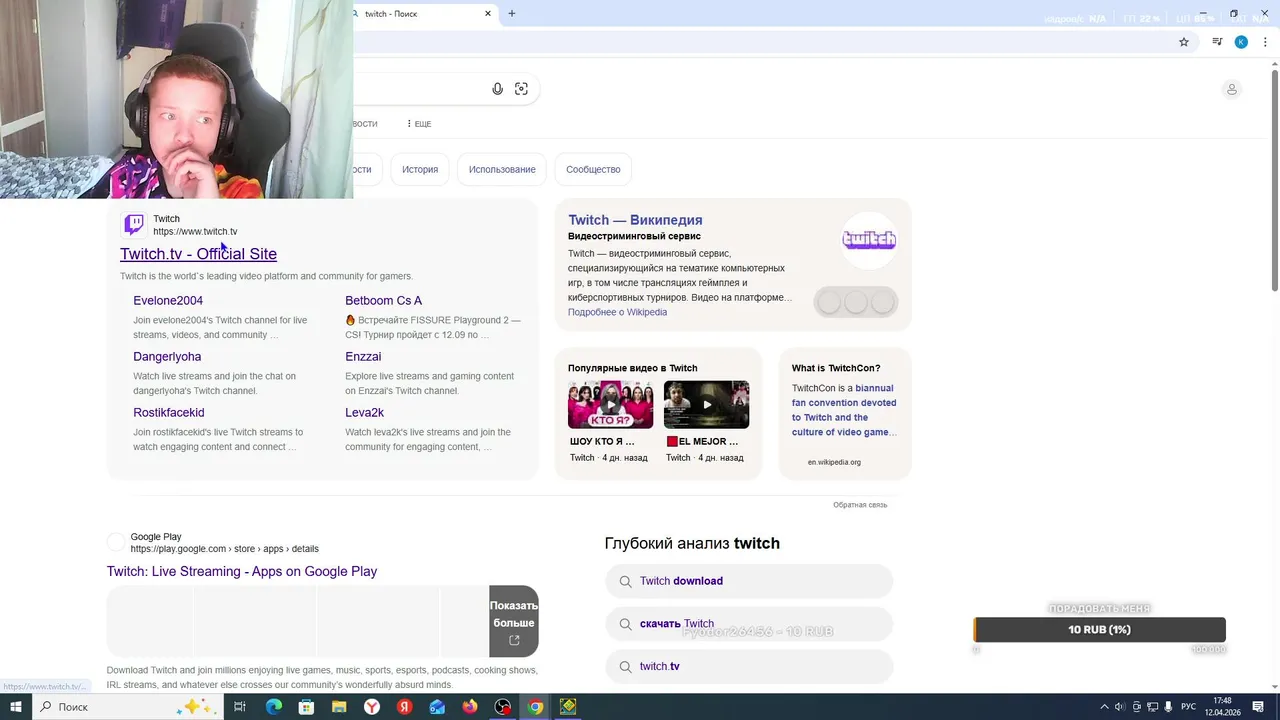Click the 10 RUB (1%) donation progress bar
Viewport: 1280px width, 720px height.
(x=1099, y=629)
